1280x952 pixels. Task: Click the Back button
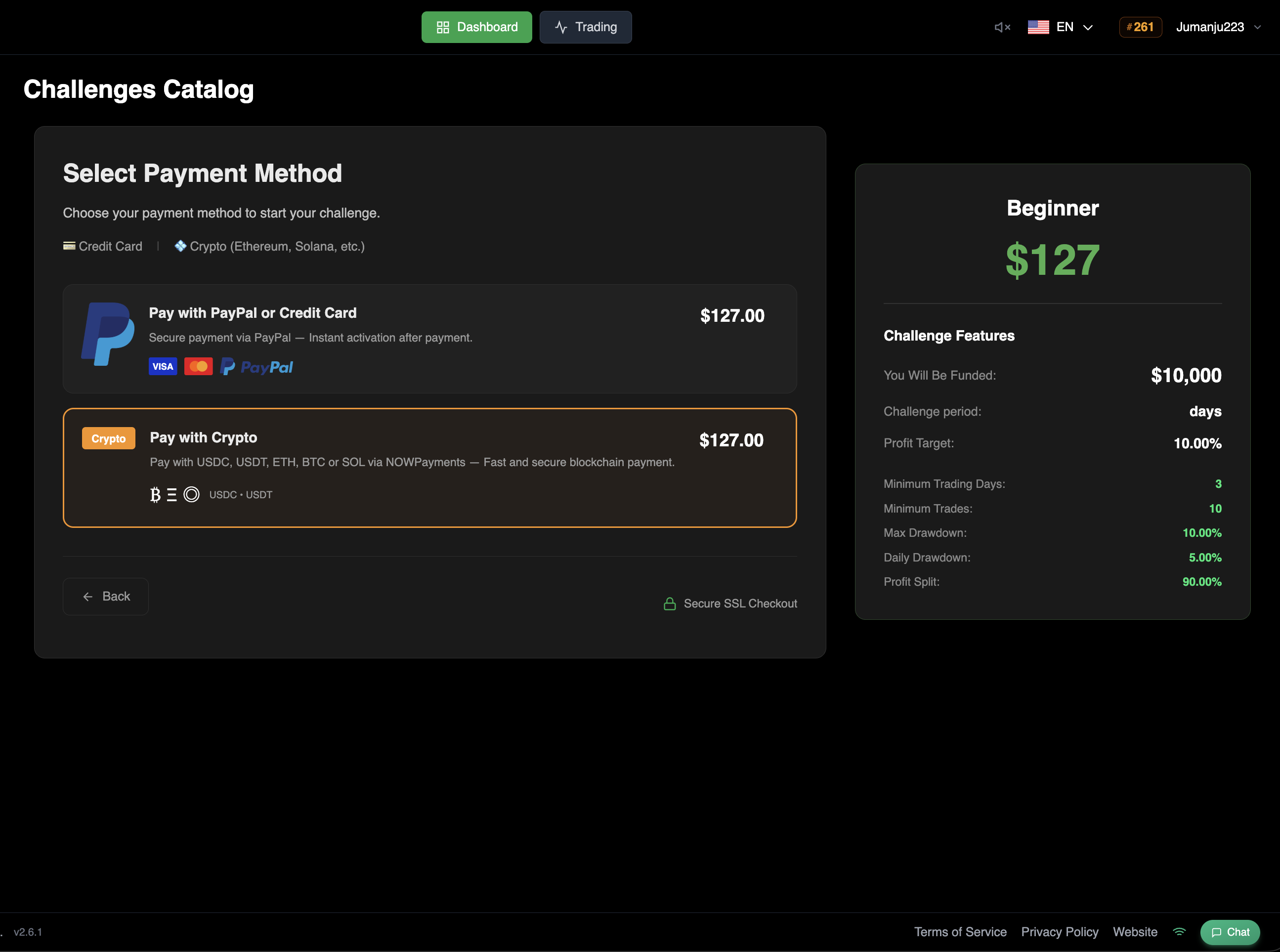pyautogui.click(x=105, y=596)
